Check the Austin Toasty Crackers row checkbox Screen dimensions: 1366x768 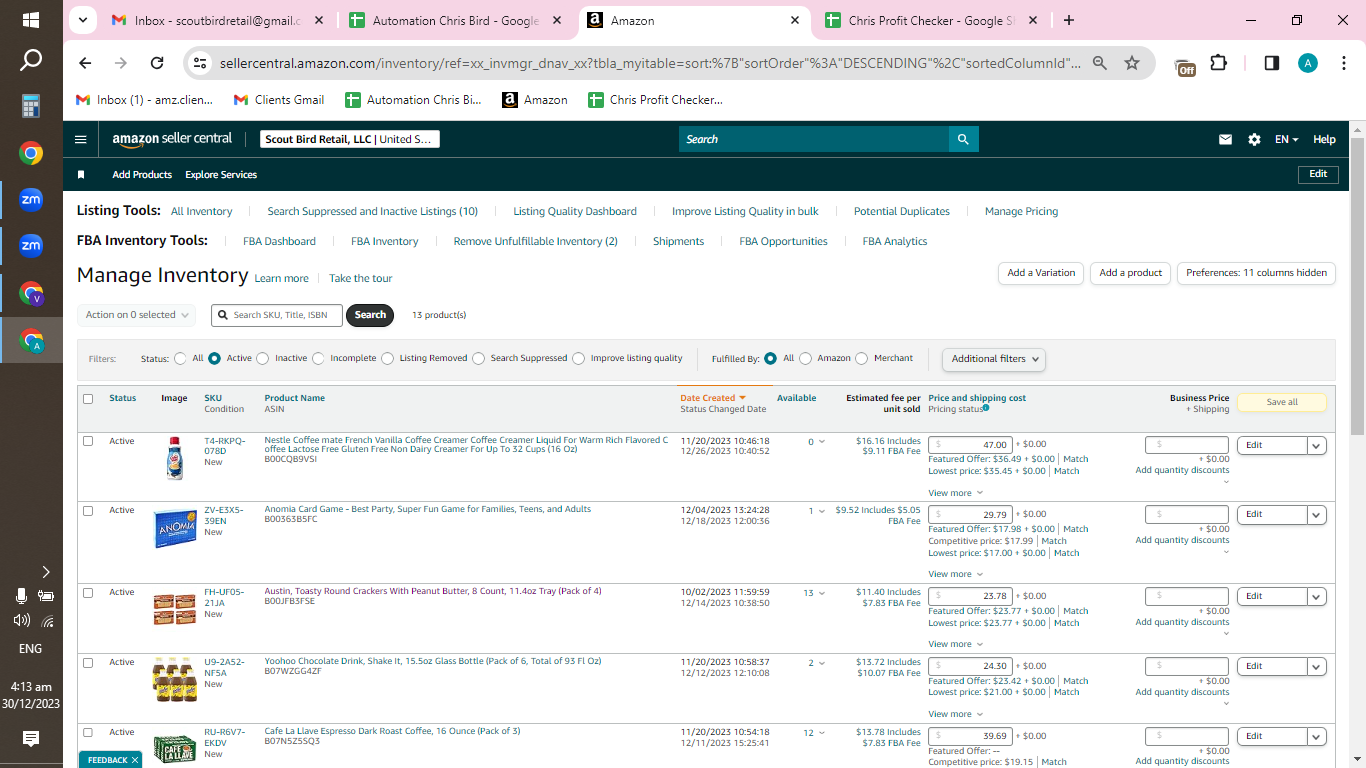click(x=88, y=593)
